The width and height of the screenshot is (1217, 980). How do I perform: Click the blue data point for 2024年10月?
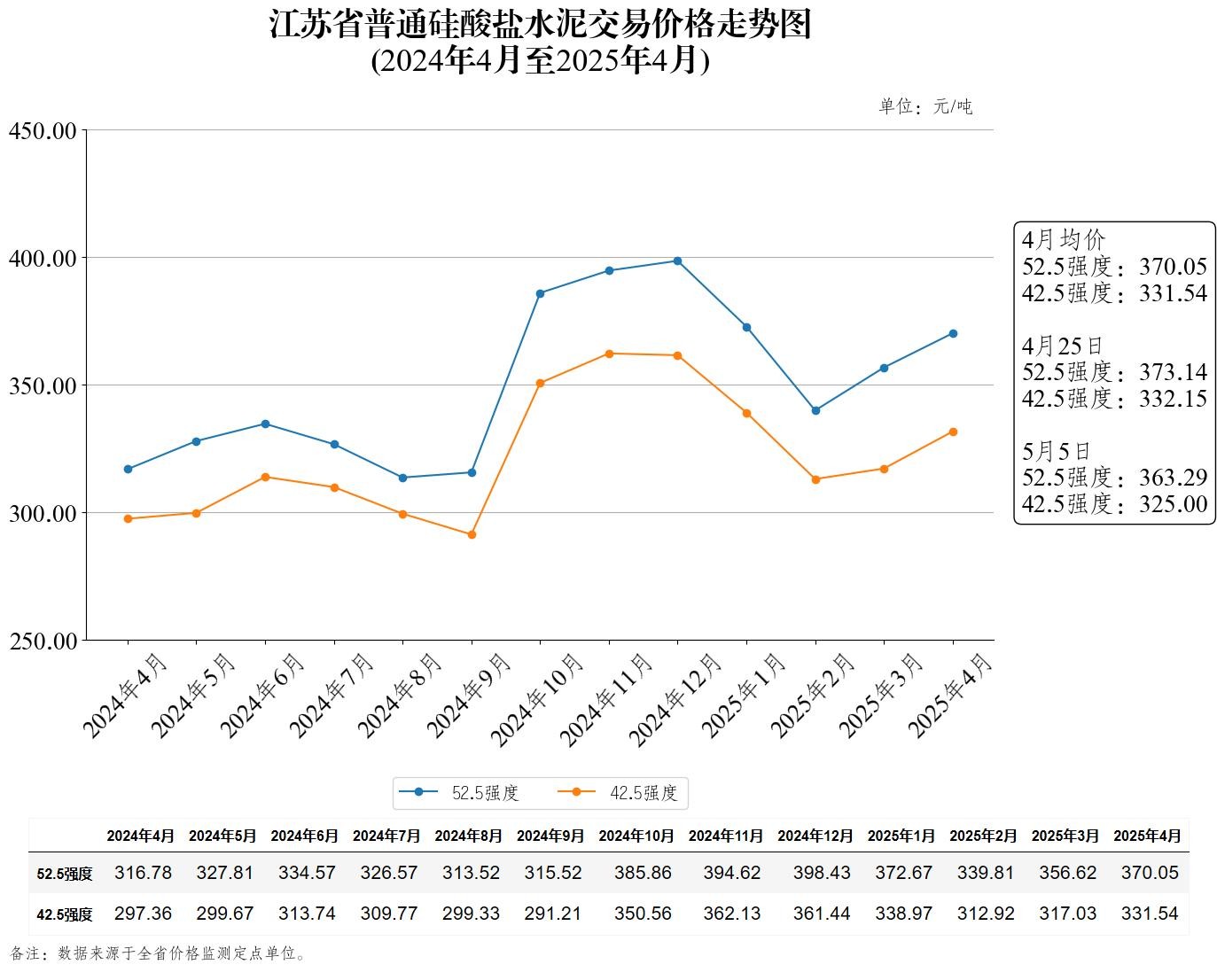(540, 293)
